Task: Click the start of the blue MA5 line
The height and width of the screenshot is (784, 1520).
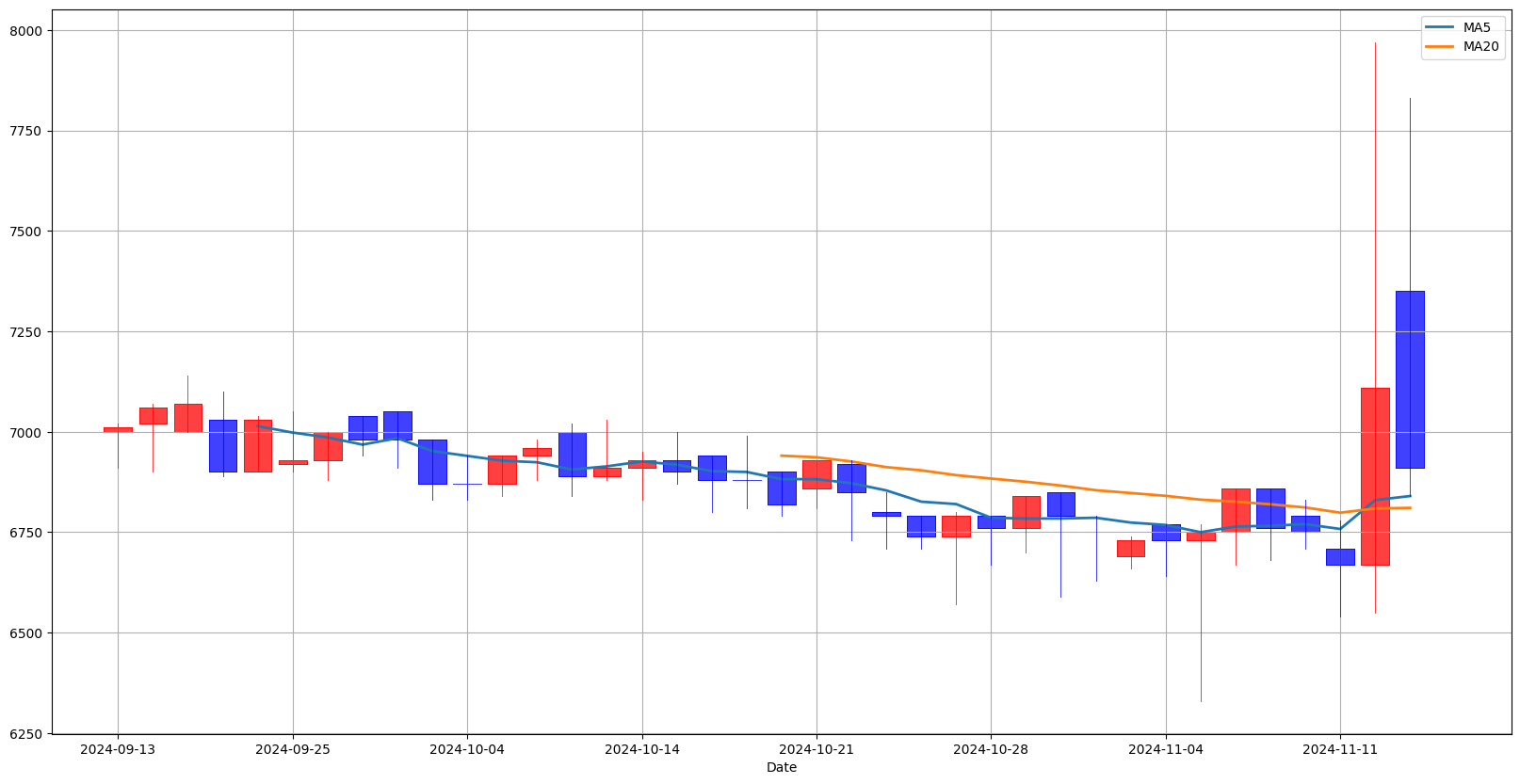Action: 258,426
